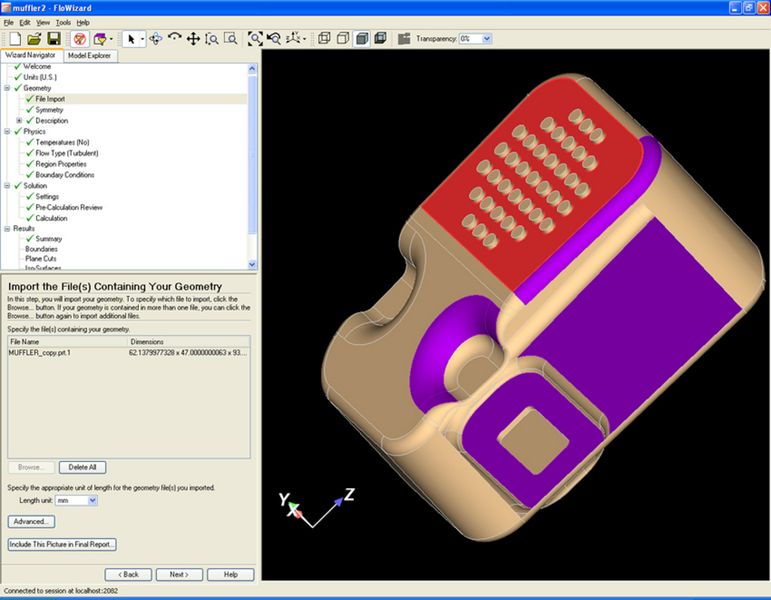The height and width of the screenshot is (600, 771).
Task: Click the Dimensions column header
Action: click(x=189, y=341)
